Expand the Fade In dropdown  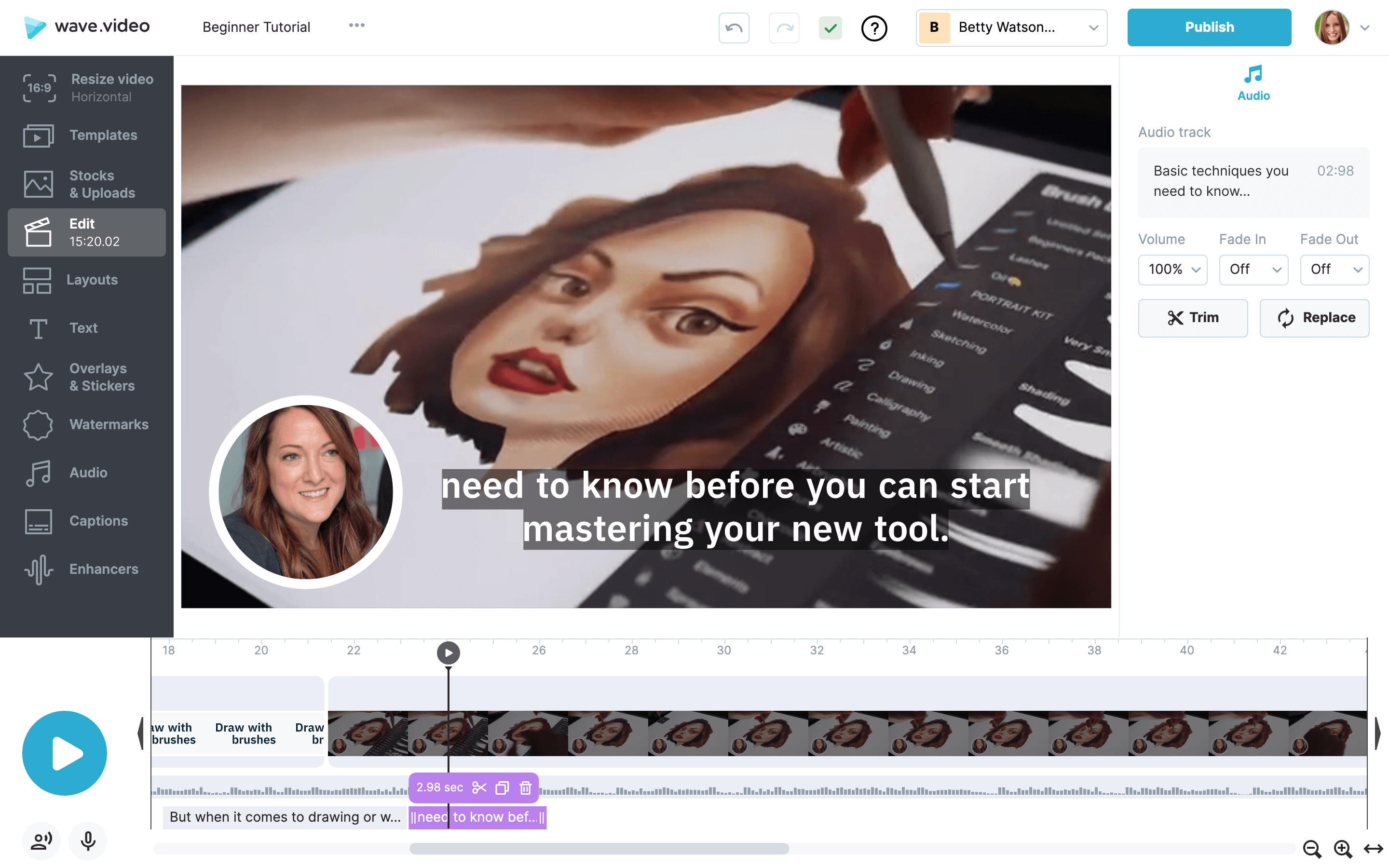point(1253,269)
